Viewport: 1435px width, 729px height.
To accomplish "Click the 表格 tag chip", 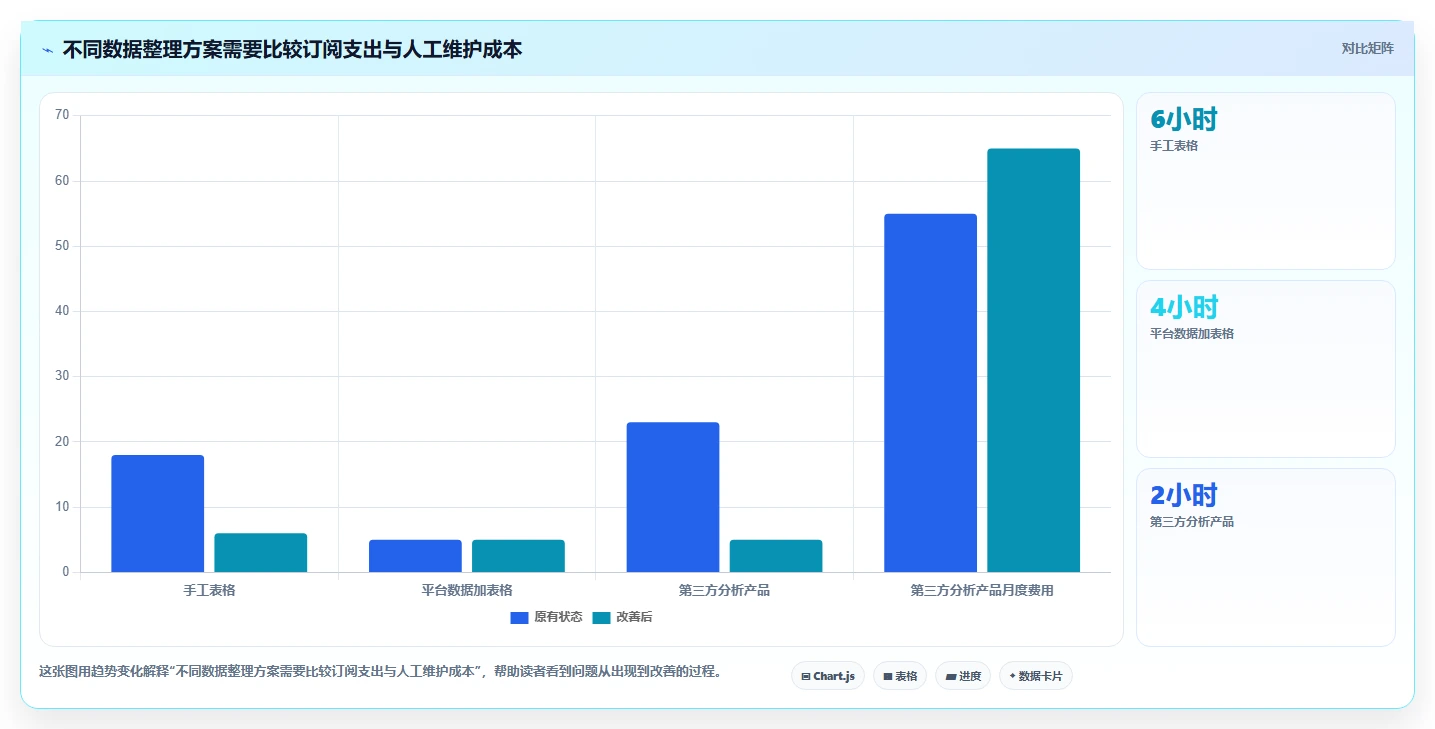I will point(900,676).
